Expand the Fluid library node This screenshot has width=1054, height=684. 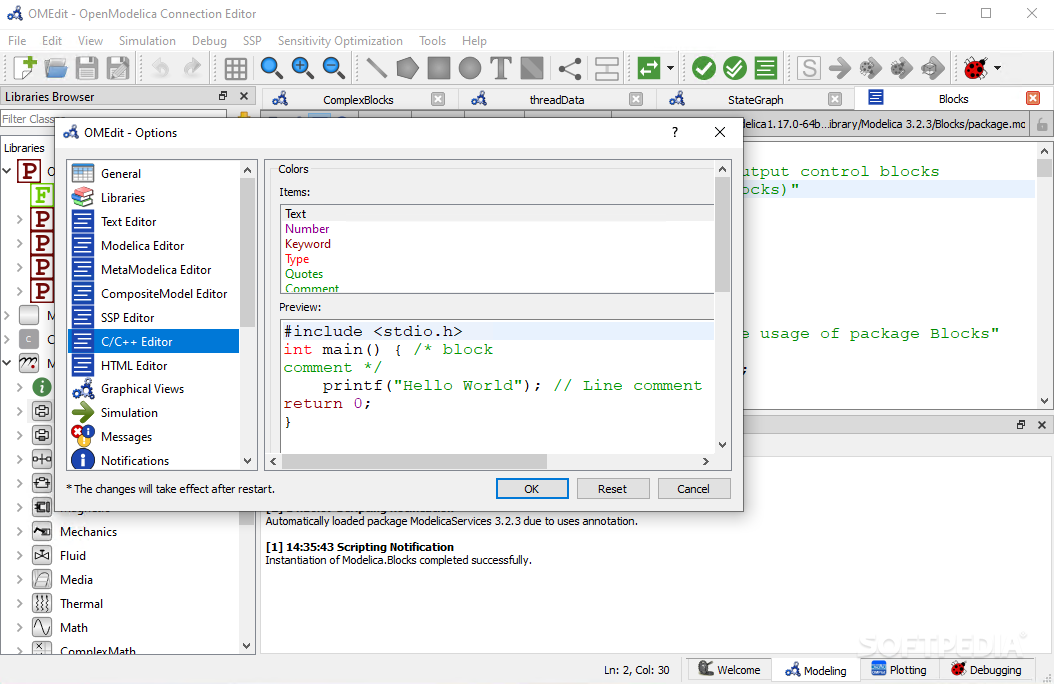pyautogui.click(x=19, y=556)
